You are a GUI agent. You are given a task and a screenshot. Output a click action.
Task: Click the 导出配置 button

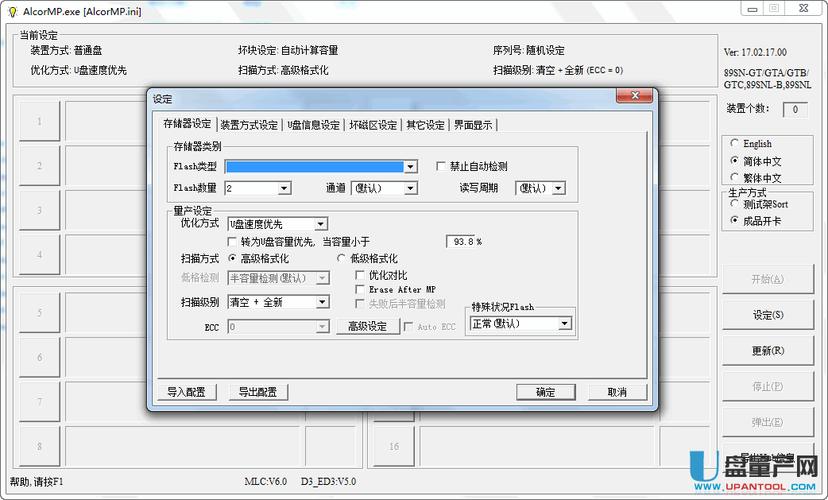(x=258, y=392)
